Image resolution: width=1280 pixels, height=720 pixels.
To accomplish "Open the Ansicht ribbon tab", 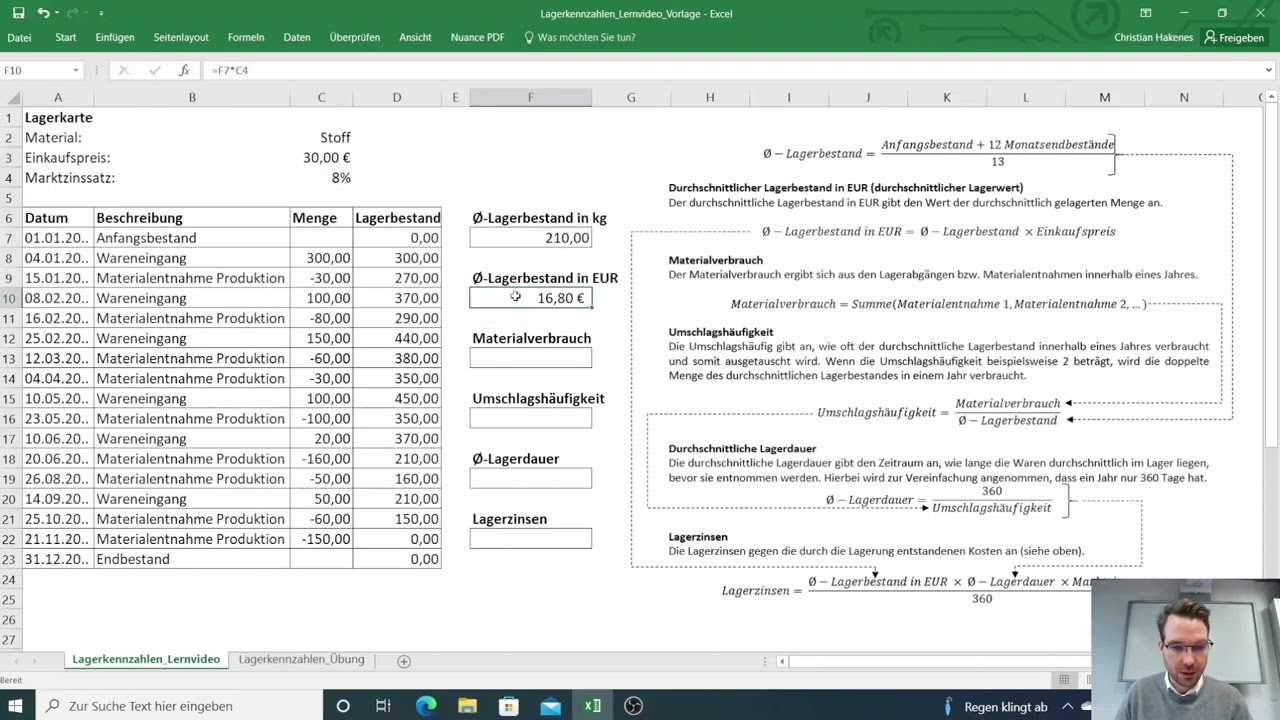I will (415, 37).
